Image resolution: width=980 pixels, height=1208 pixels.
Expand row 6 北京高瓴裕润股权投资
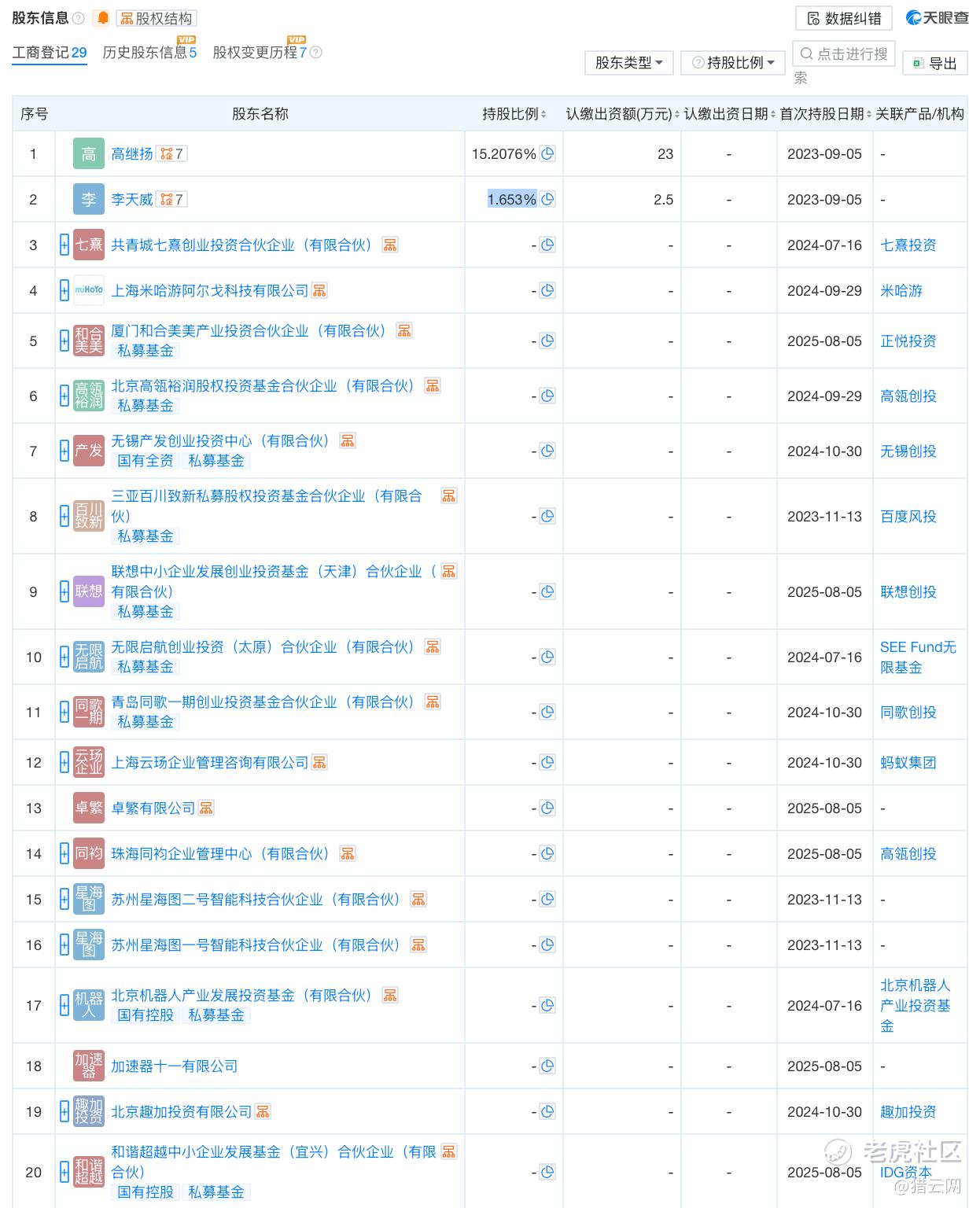(x=64, y=396)
